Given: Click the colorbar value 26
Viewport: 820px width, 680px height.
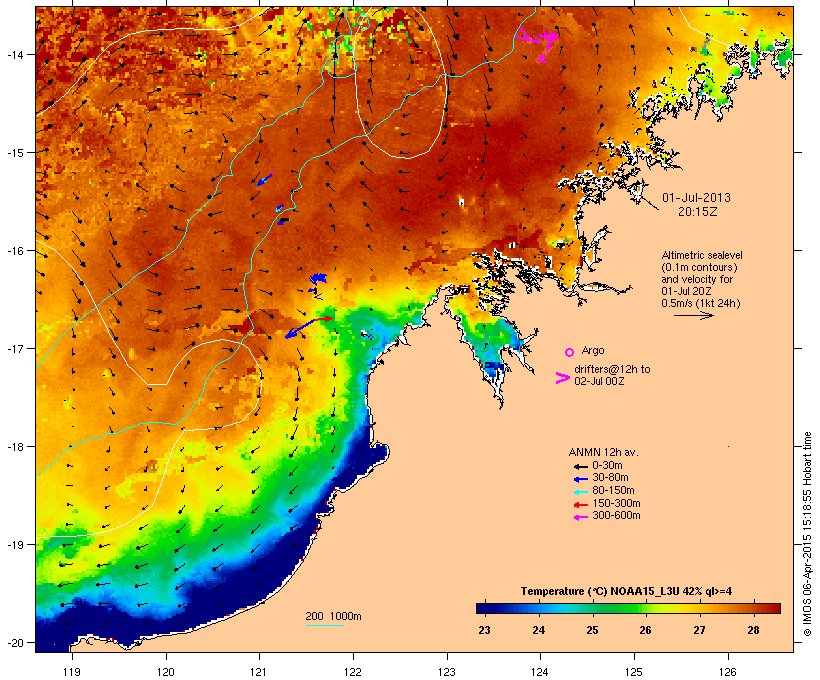Looking at the screenshot, I should pyautogui.click(x=645, y=630).
